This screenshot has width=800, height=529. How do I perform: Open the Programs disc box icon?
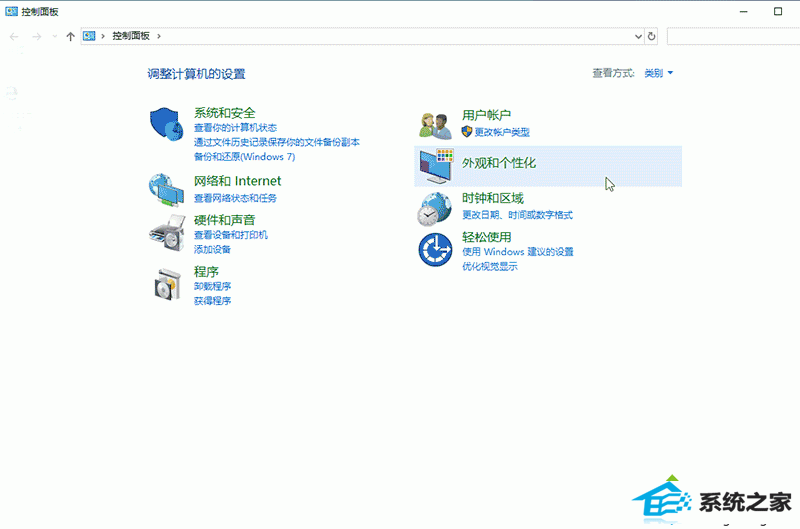(168, 285)
